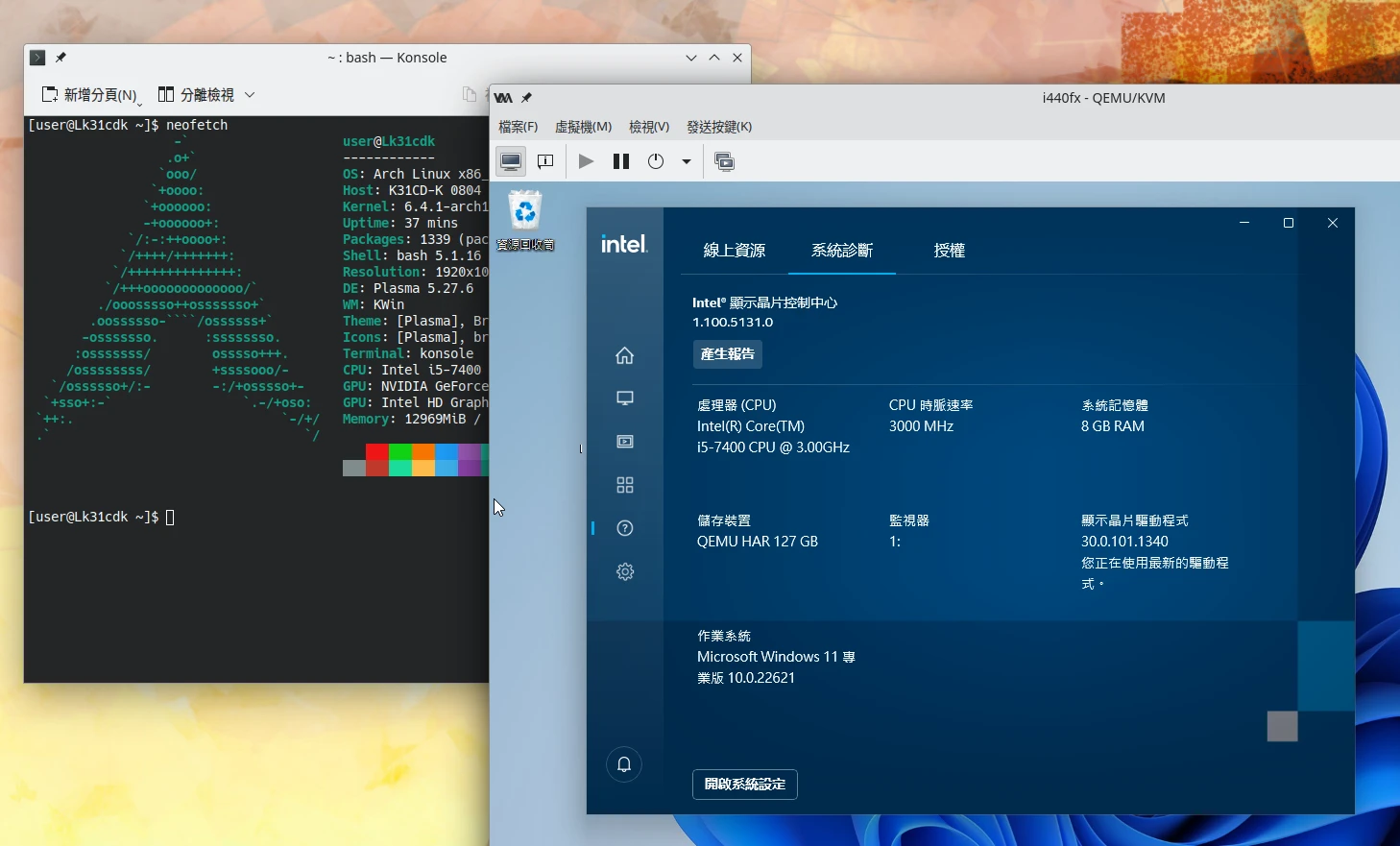
Task: Open the 虛擬機(M) menu
Action: (x=583, y=127)
